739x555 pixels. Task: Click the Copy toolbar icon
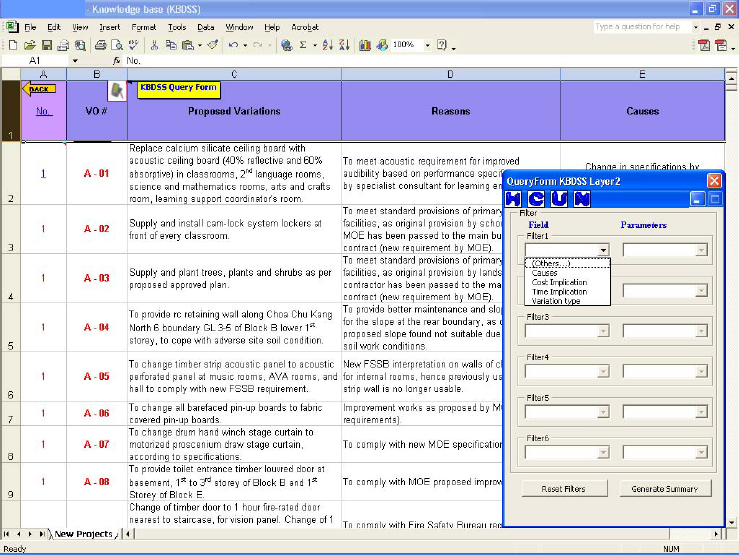171,45
